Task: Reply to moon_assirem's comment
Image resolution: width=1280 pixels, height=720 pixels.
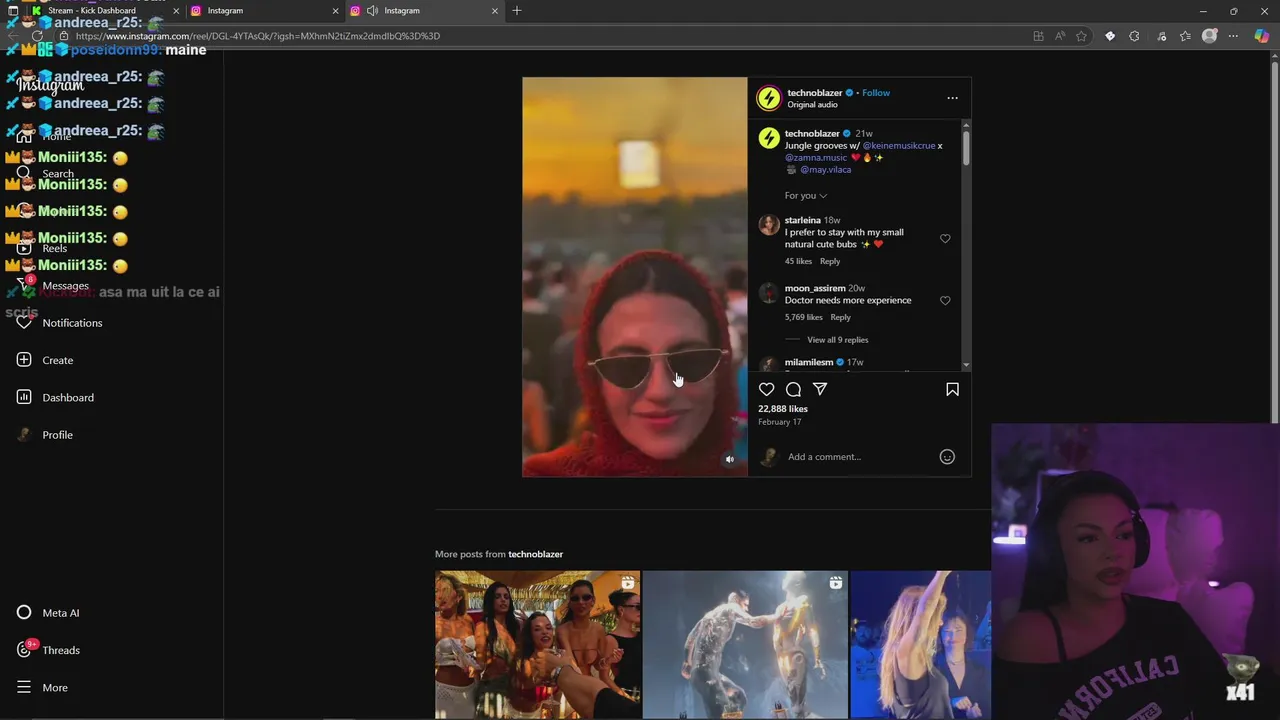Action: pos(840,318)
